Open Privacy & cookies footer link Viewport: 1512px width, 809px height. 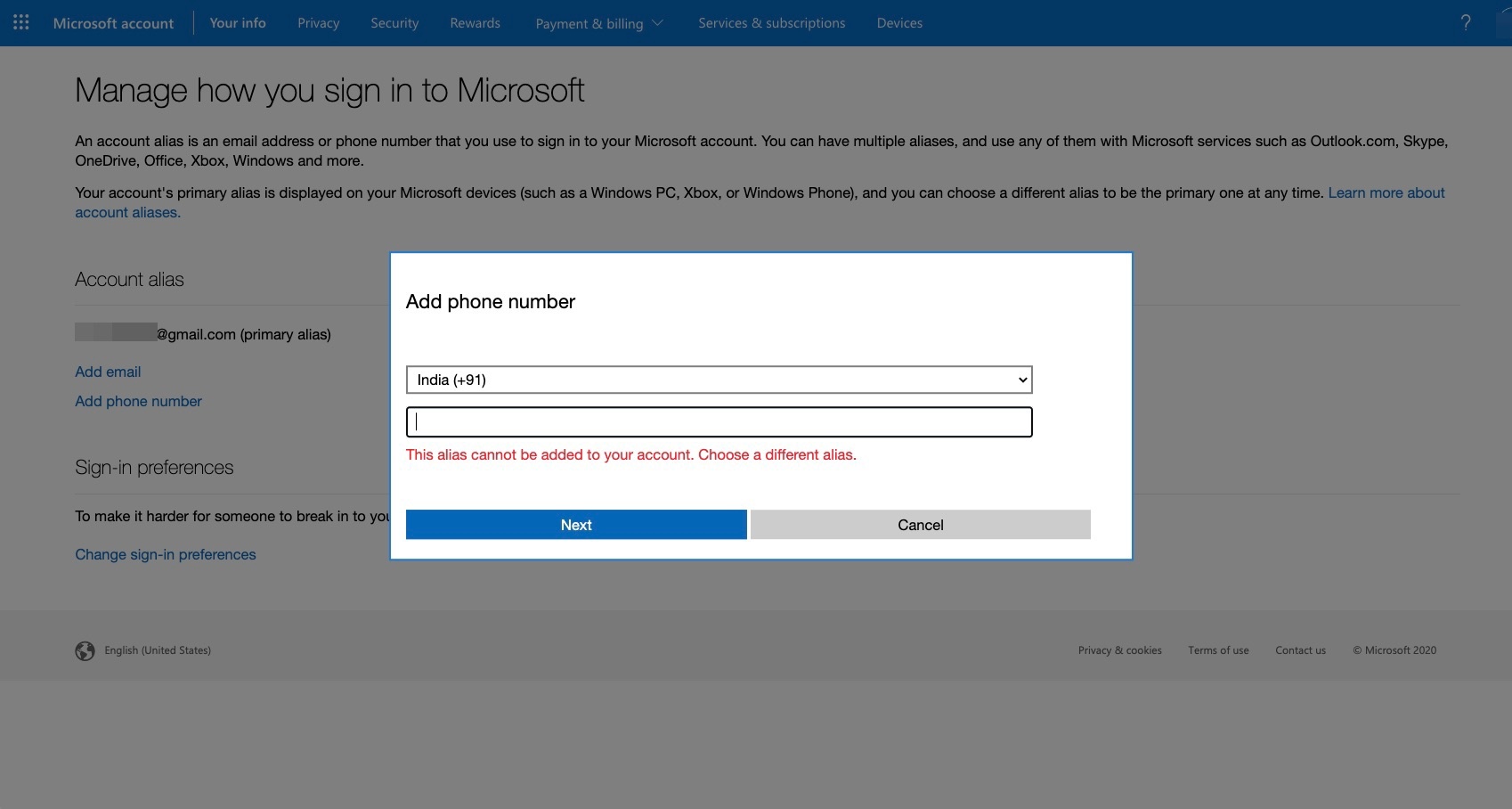(1120, 650)
